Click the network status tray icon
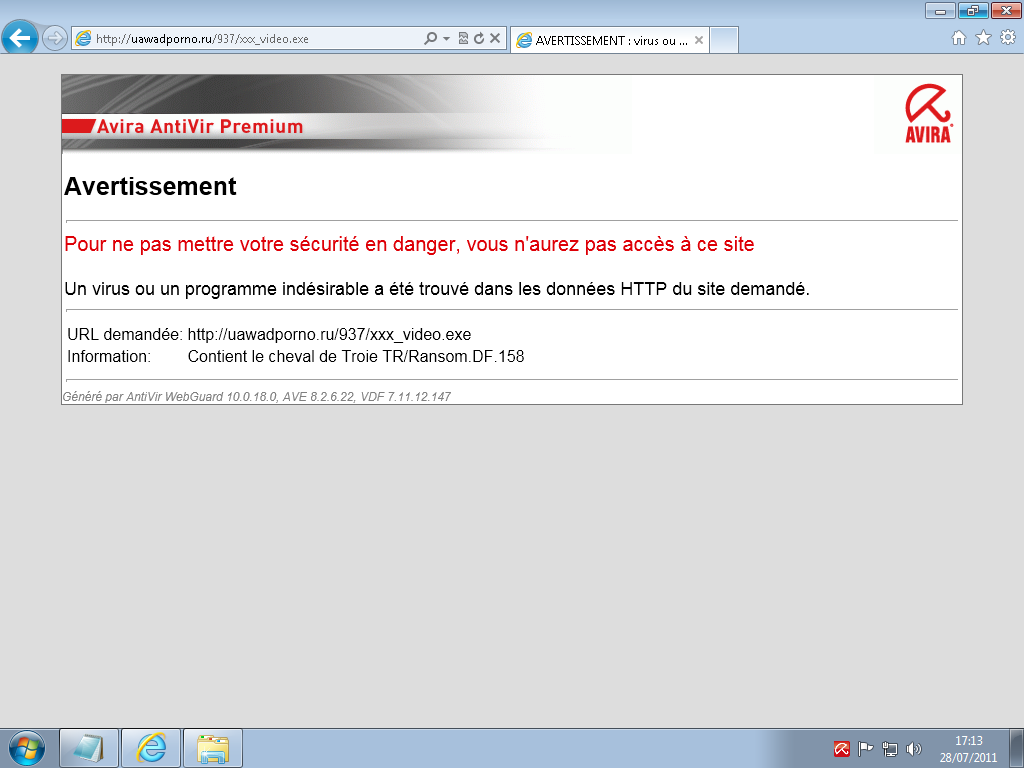 [x=889, y=748]
